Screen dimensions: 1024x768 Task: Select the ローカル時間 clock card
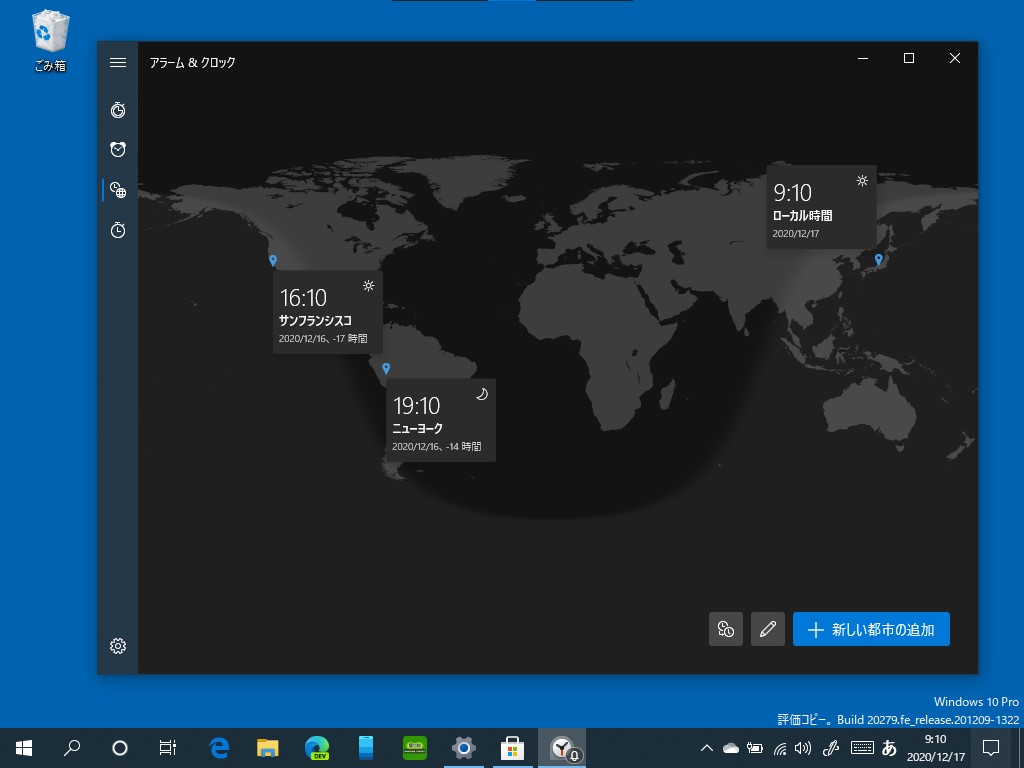(822, 207)
